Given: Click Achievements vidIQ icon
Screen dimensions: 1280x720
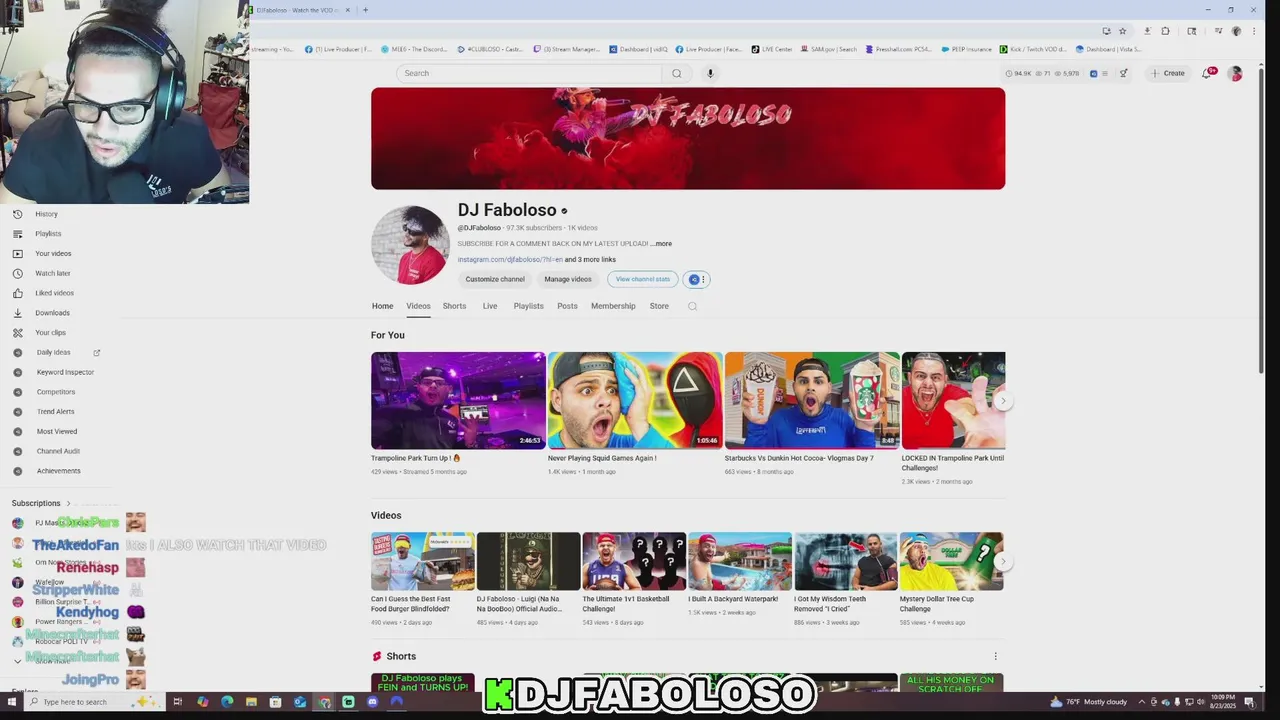Looking at the screenshot, I should pyautogui.click(x=17, y=471).
